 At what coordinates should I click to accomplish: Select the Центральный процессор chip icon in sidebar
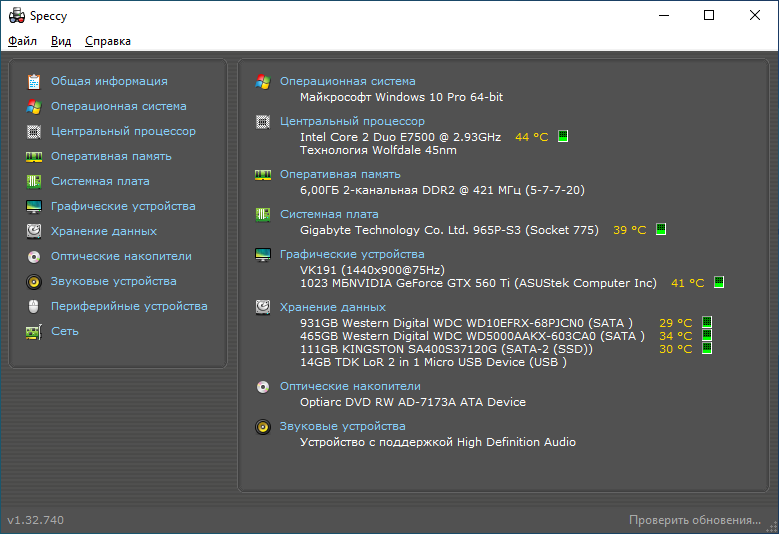34,132
